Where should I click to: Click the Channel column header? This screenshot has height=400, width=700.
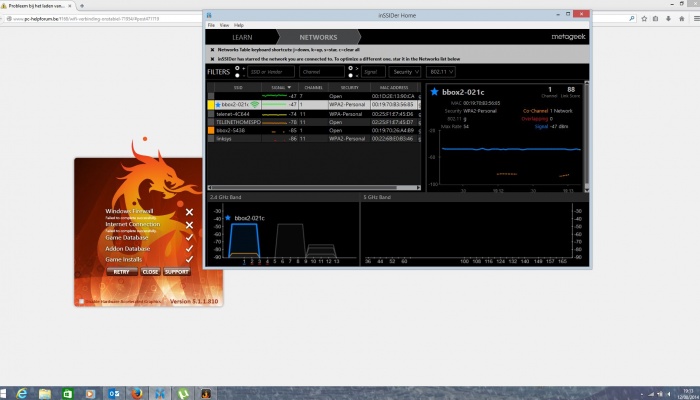(313, 88)
